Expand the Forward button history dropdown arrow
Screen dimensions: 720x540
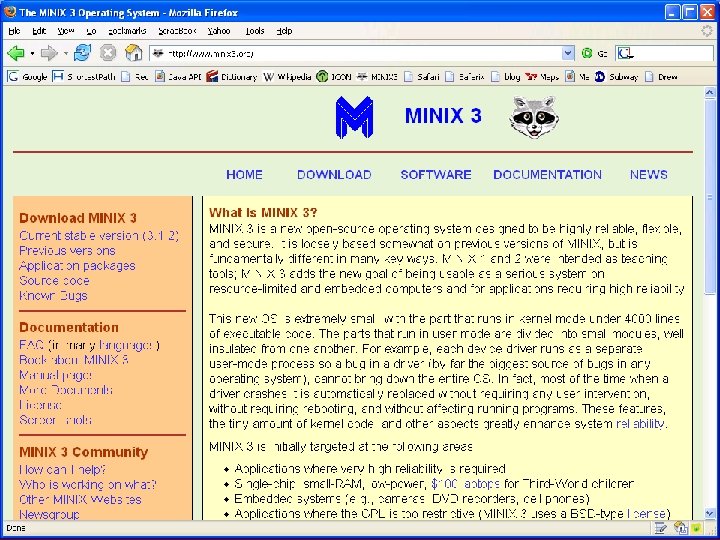[x=65, y=53]
